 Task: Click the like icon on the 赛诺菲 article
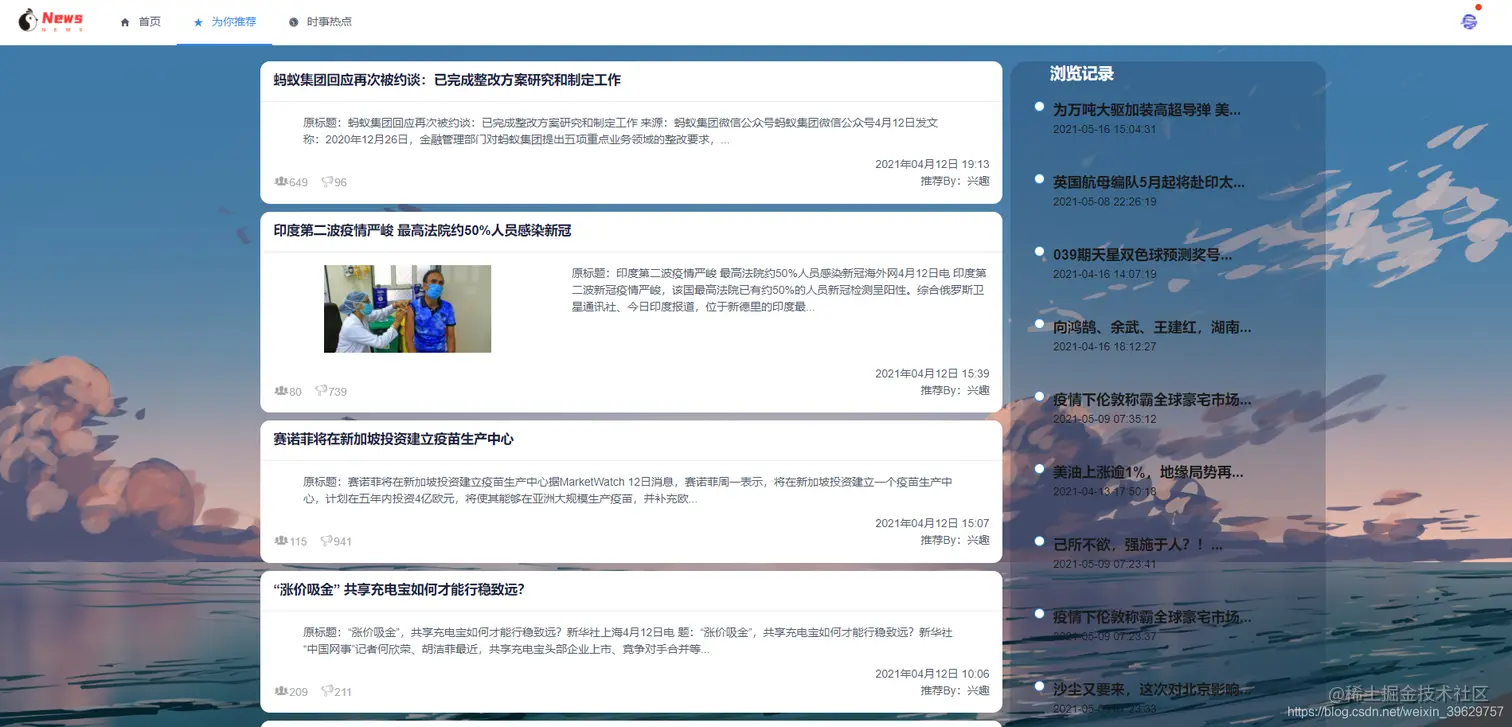279,541
